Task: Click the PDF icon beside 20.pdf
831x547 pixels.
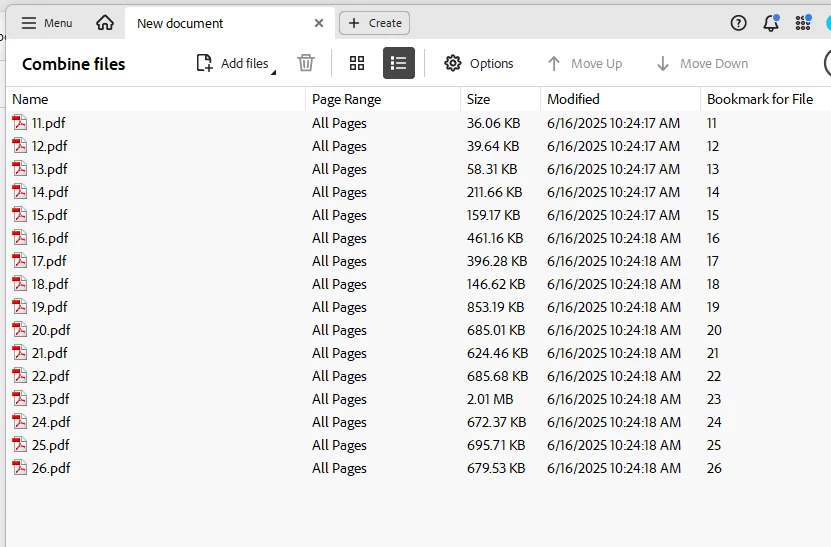Action: point(20,330)
